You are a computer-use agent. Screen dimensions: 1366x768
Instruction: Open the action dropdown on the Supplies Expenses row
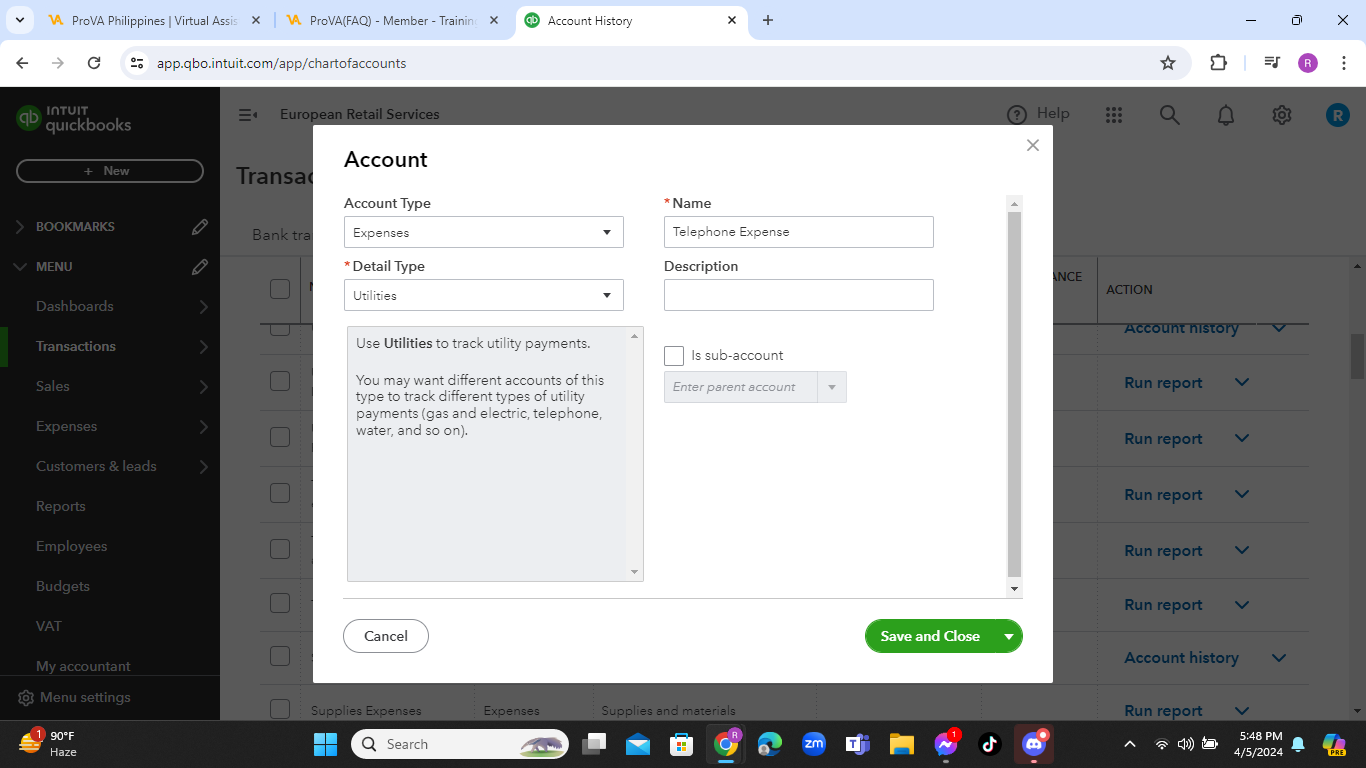click(x=1242, y=711)
